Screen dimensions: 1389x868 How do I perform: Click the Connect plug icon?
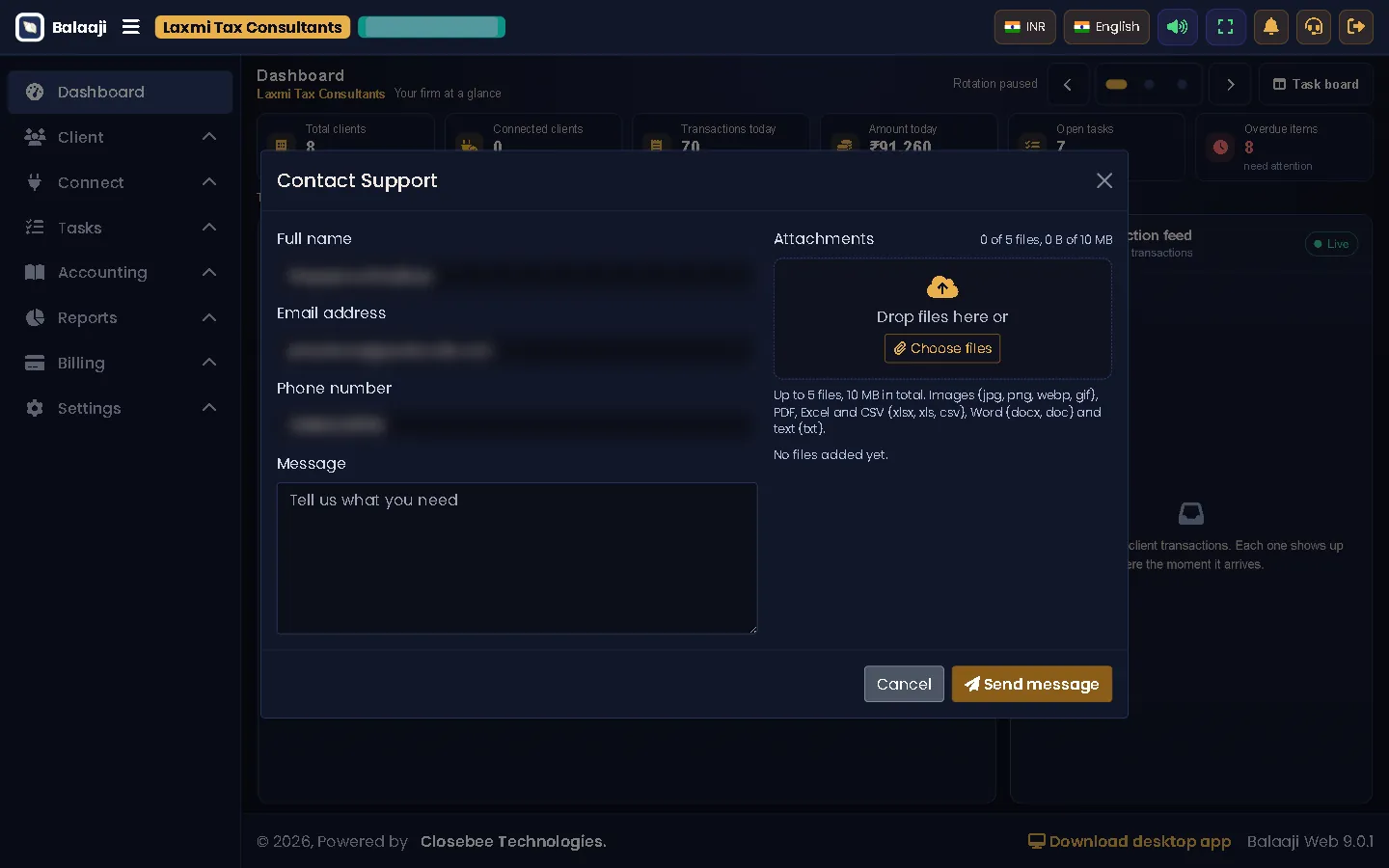[35, 182]
